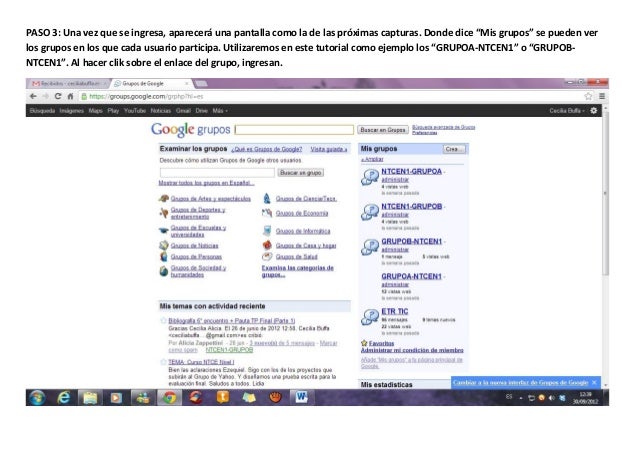The height and width of the screenshot is (452, 638).
Task: Click the NTCEN1-GRUPOB group icon
Action: click(x=369, y=212)
